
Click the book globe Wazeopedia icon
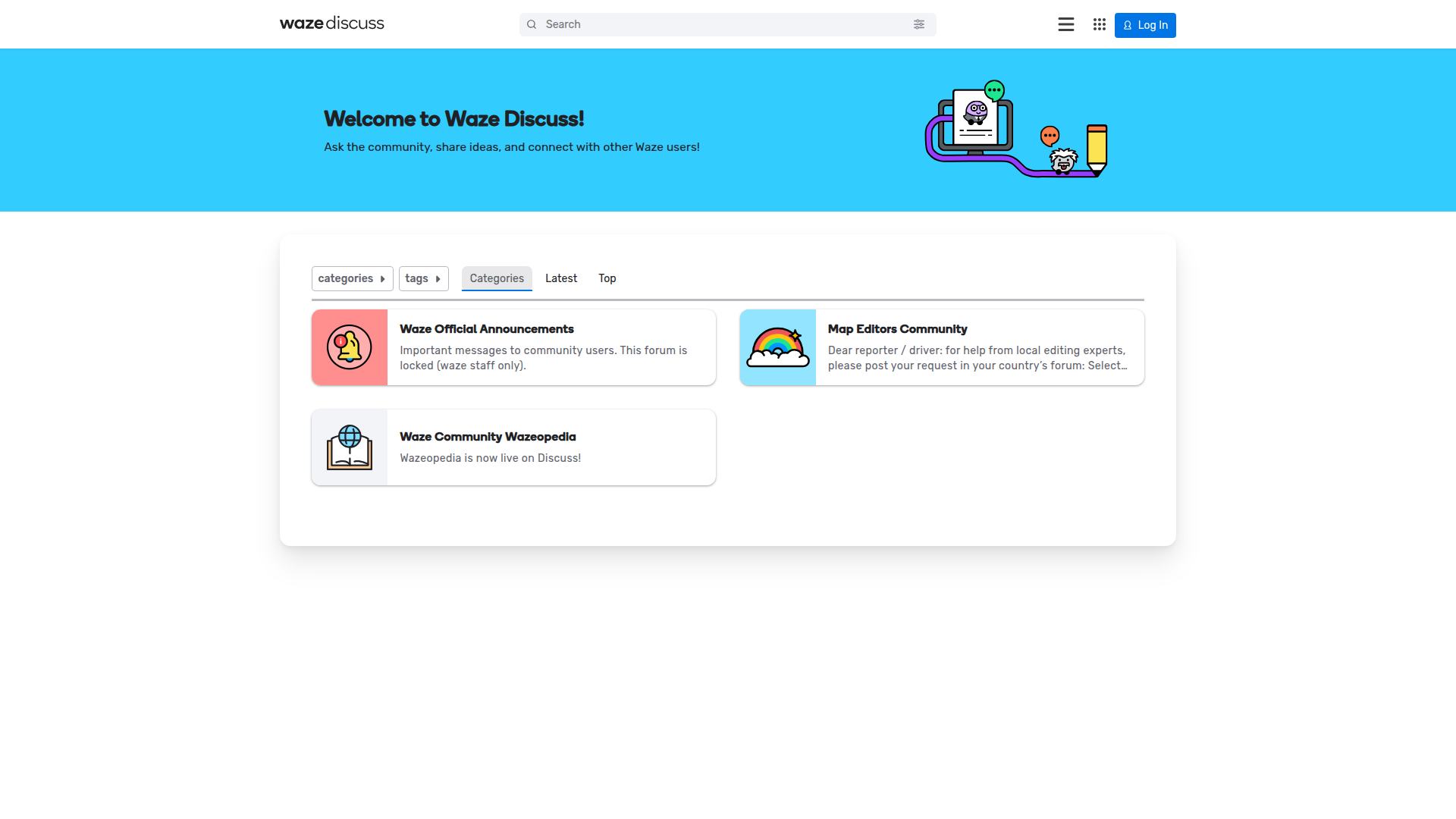(x=350, y=447)
